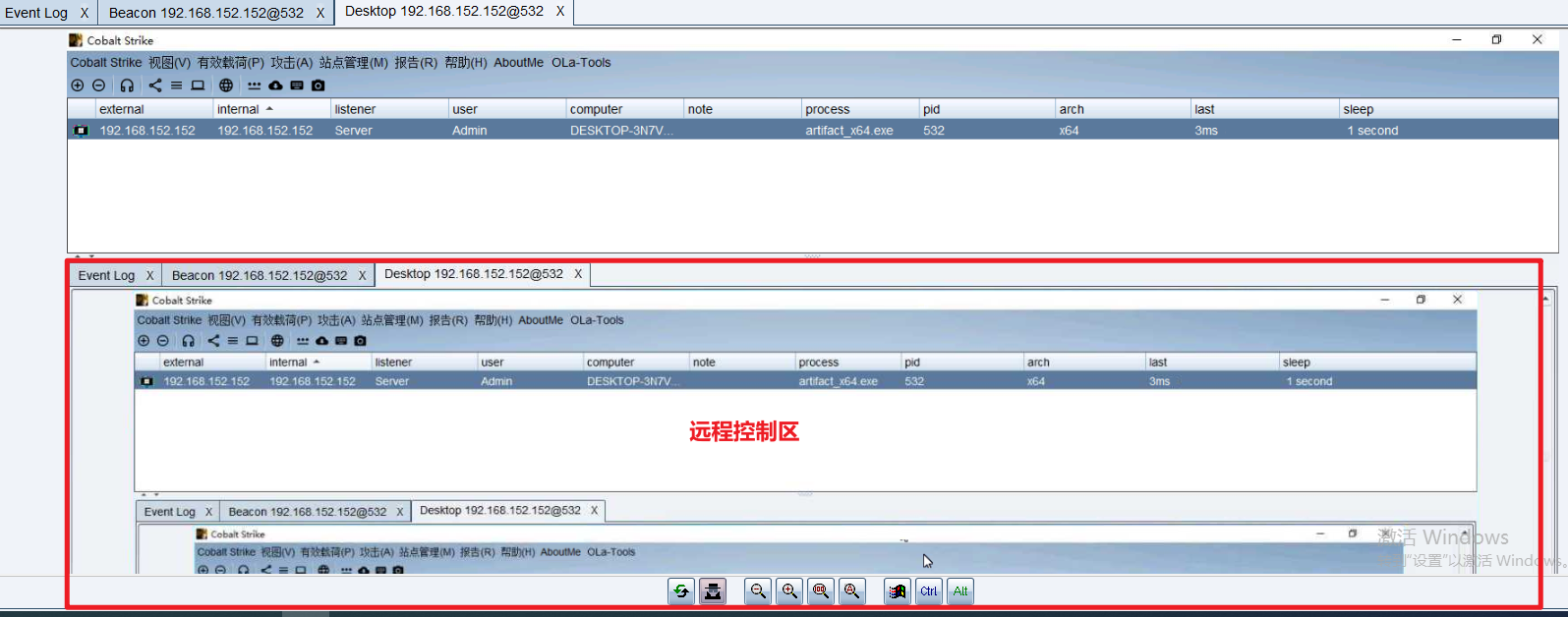This screenshot has height=617, width=1568.
Task: Click the beacon computer icon in the main session row
Action: click(82, 131)
